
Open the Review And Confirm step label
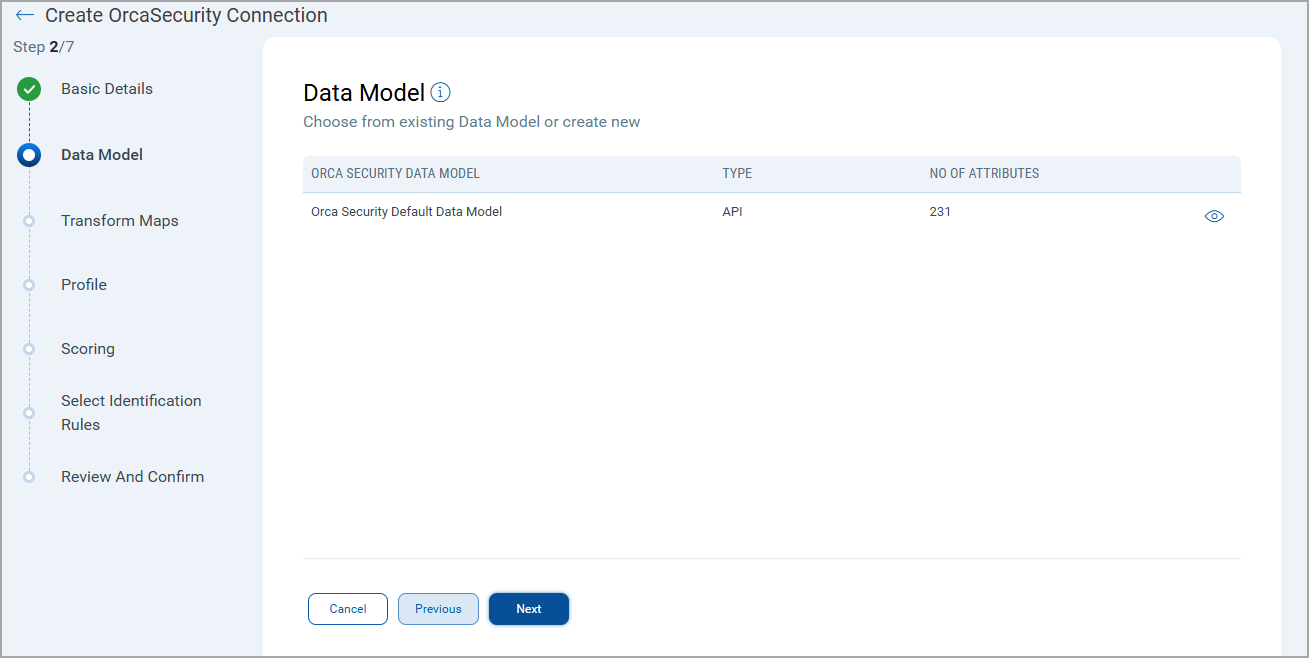pos(132,477)
